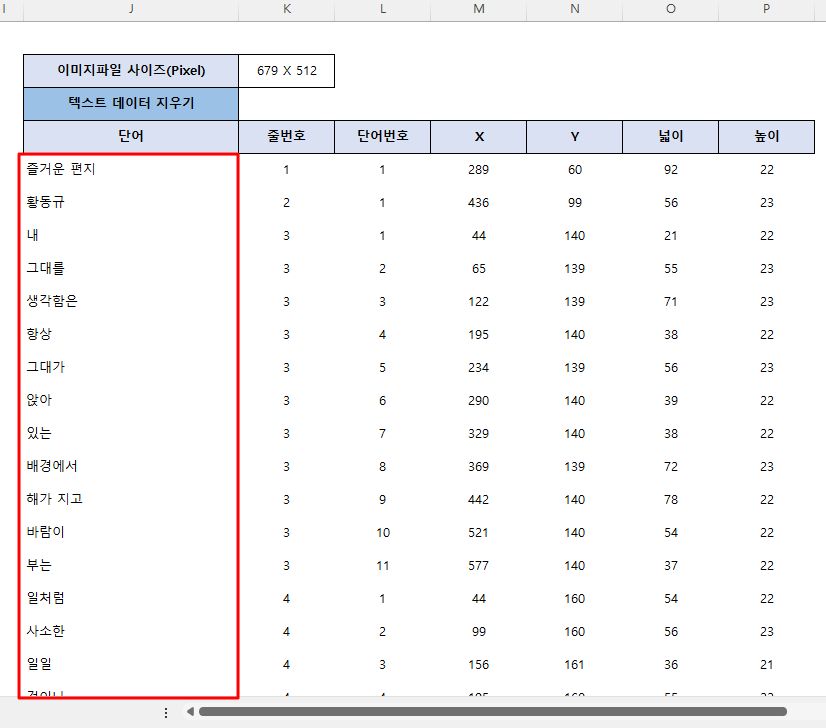Select column J header
This screenshot has width=826, height=728.
click(x=131, y=9)
